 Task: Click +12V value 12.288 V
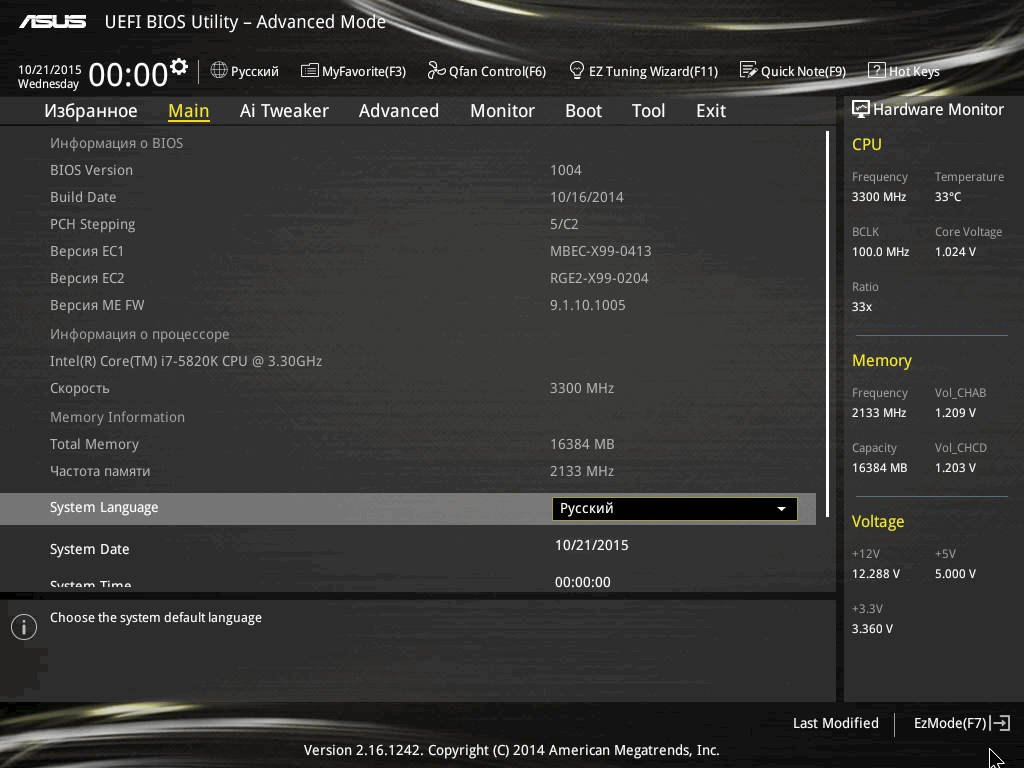[876, 573]
